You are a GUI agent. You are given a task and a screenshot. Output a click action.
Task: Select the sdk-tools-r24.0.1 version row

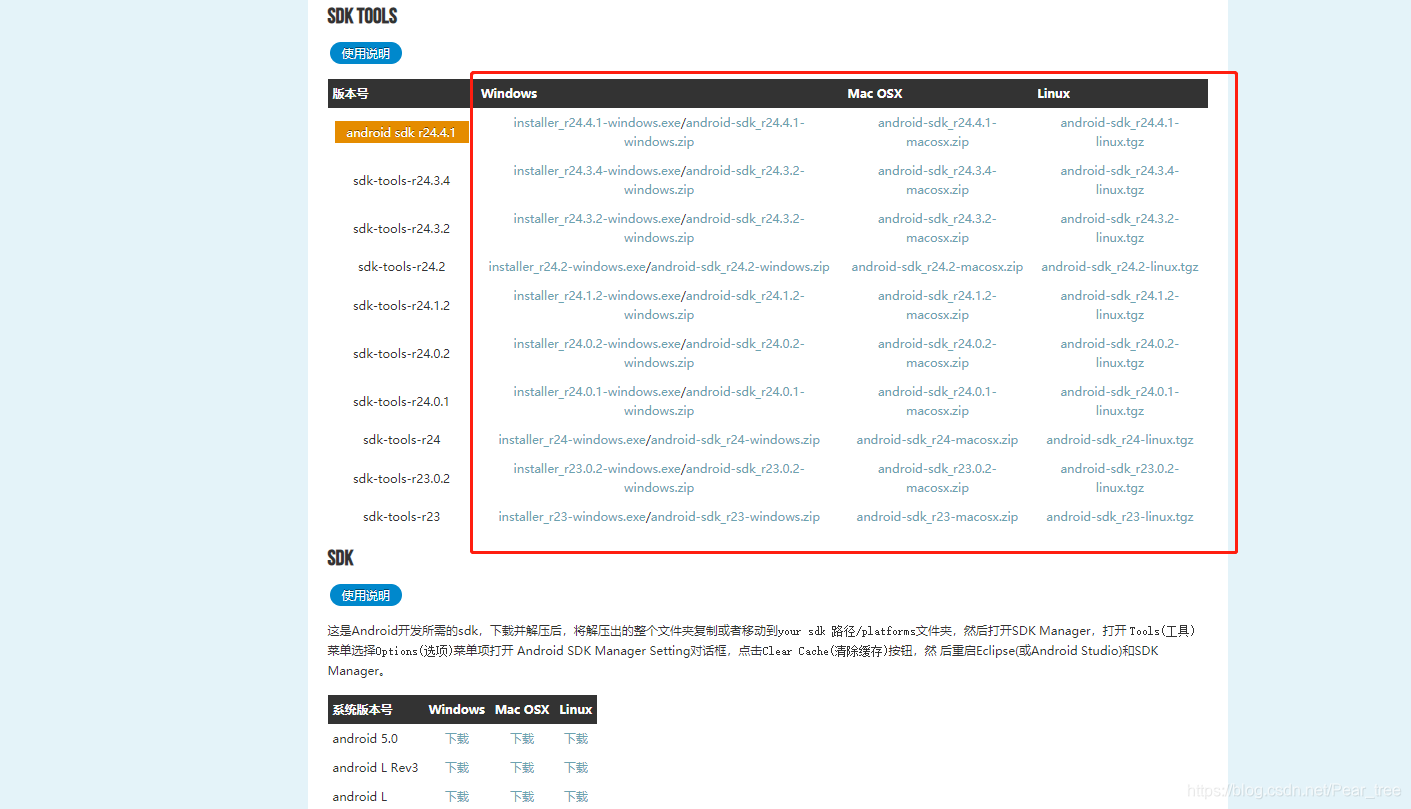(x=402, y=401)
